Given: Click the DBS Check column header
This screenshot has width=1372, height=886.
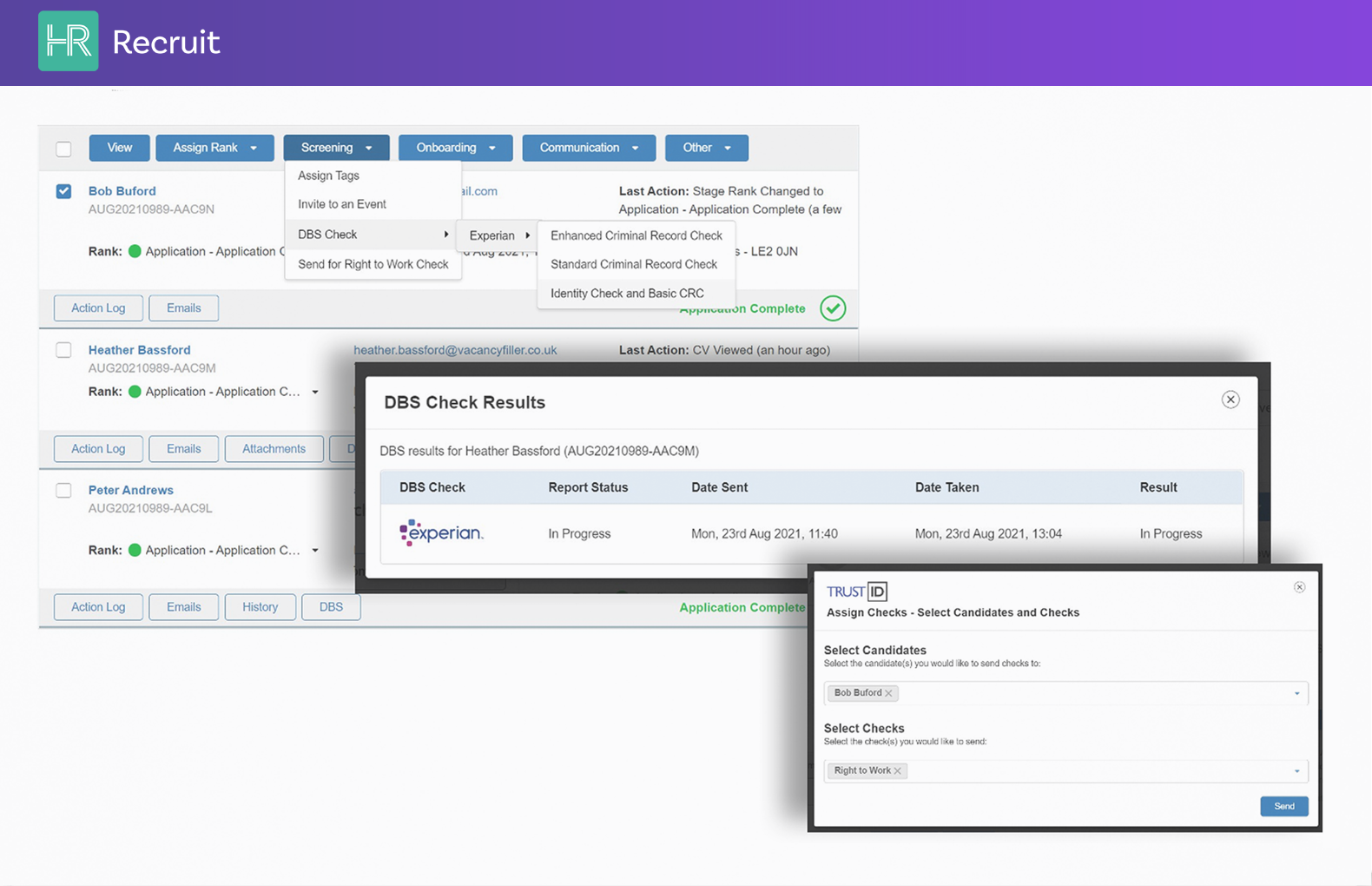Looking at the screenshot, I should point(432,487).
